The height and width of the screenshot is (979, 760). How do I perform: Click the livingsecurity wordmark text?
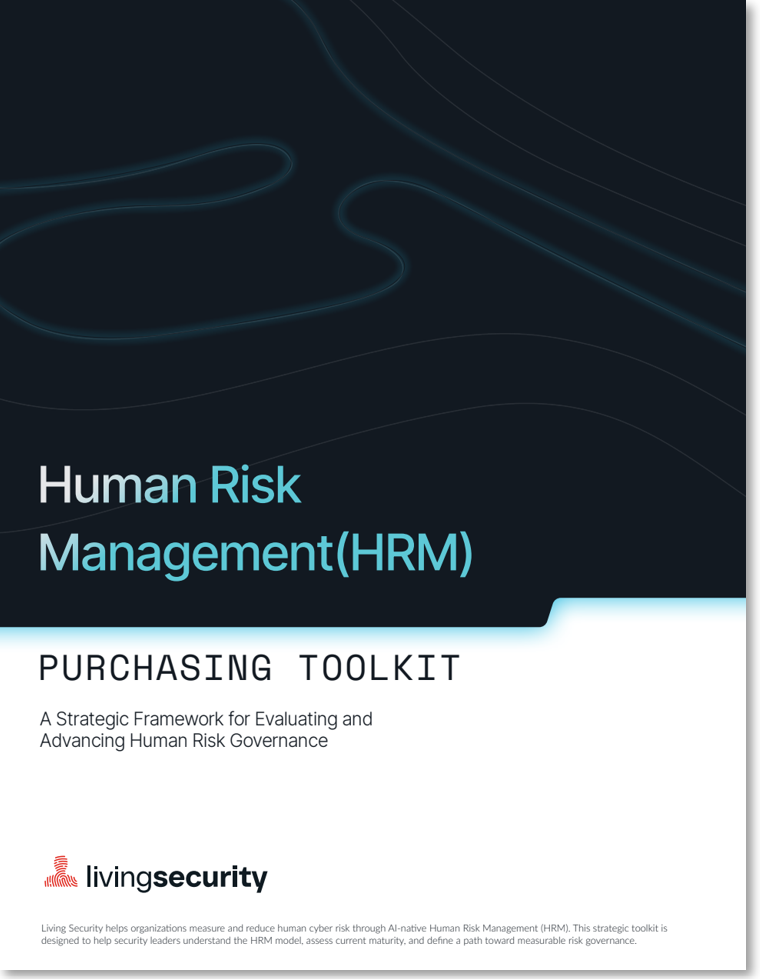(x=176, y=878)
